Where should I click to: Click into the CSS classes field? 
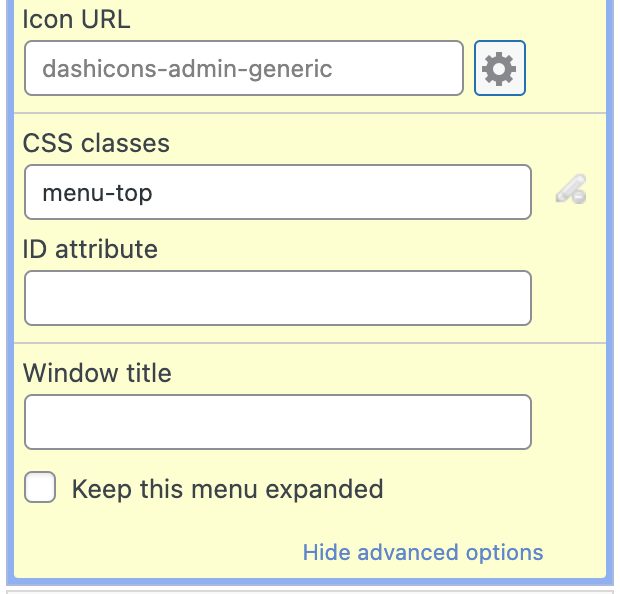click(x=277, y=192)
